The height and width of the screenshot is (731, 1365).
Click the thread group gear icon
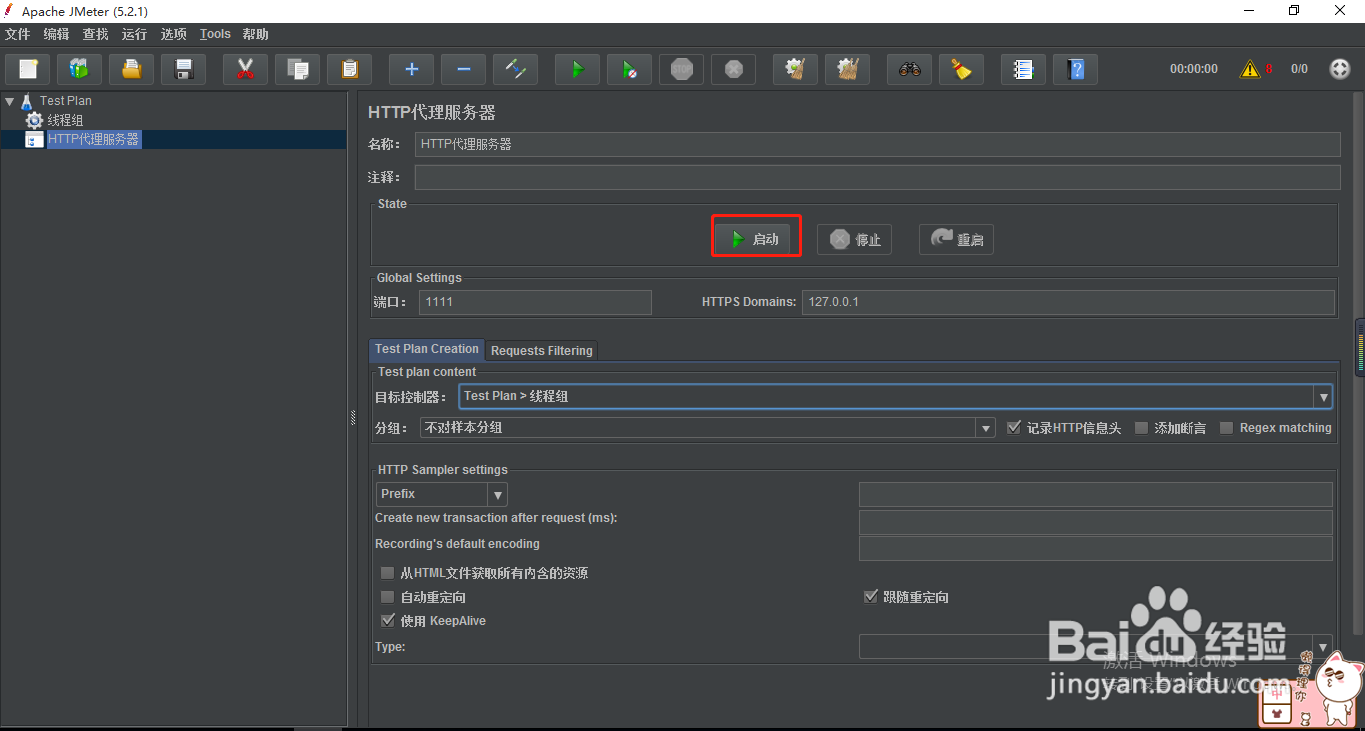tap(34, 120)
